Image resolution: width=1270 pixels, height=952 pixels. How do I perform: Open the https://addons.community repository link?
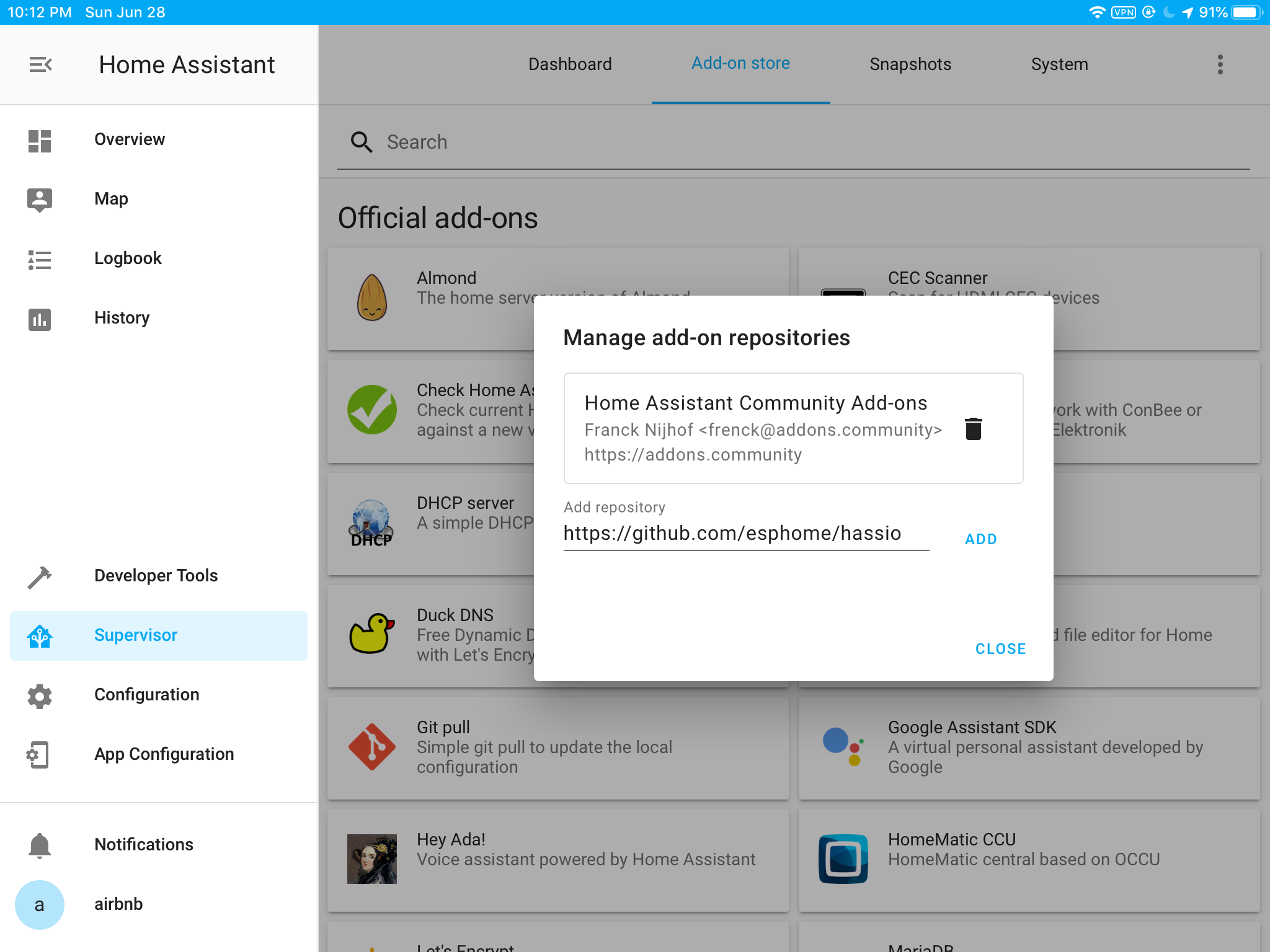(x=693, y=455)
